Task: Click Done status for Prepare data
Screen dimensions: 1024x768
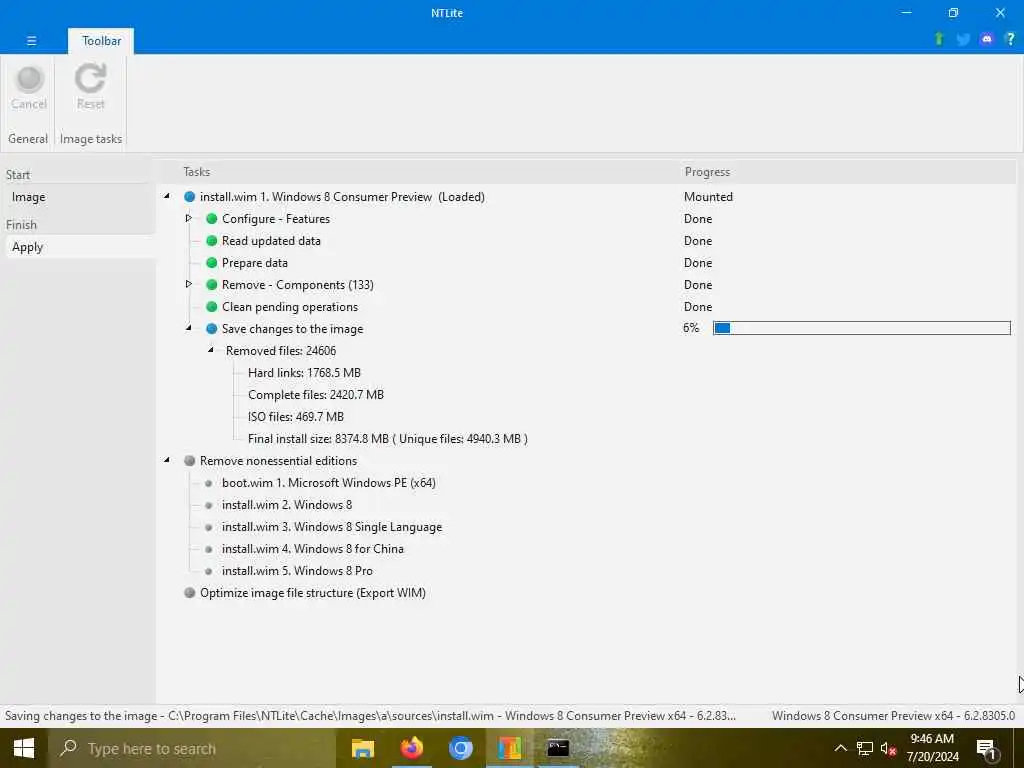Action: point(697,263)
